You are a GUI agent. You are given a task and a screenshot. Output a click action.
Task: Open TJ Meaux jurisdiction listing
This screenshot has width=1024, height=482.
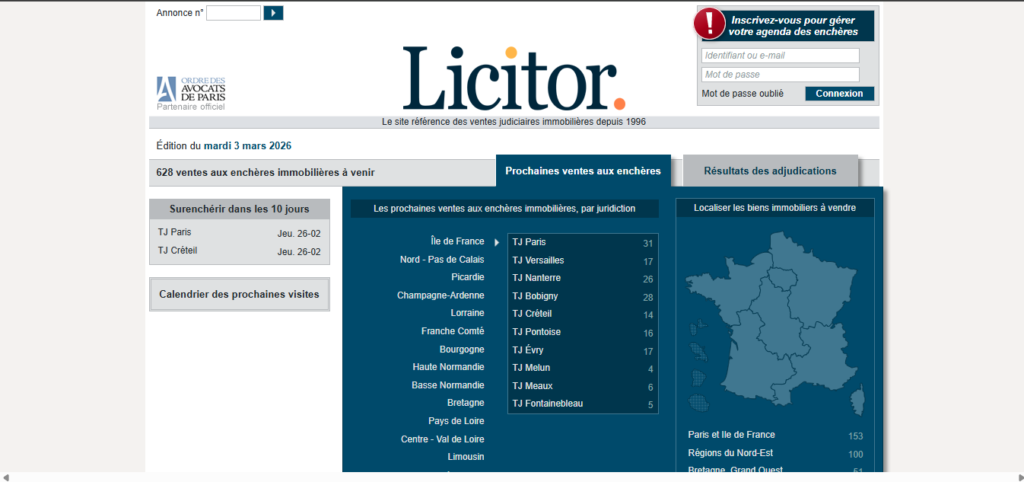coord(583,386)
